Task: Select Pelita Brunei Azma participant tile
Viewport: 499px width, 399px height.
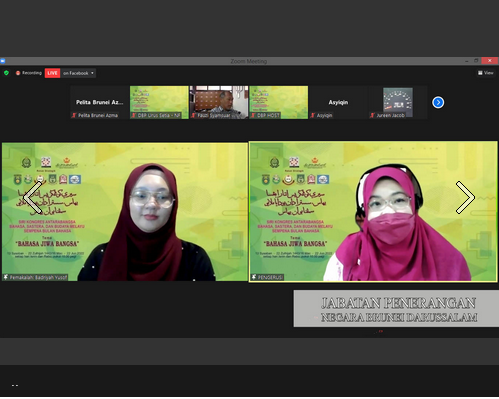Action: click(x=100, y=102)
